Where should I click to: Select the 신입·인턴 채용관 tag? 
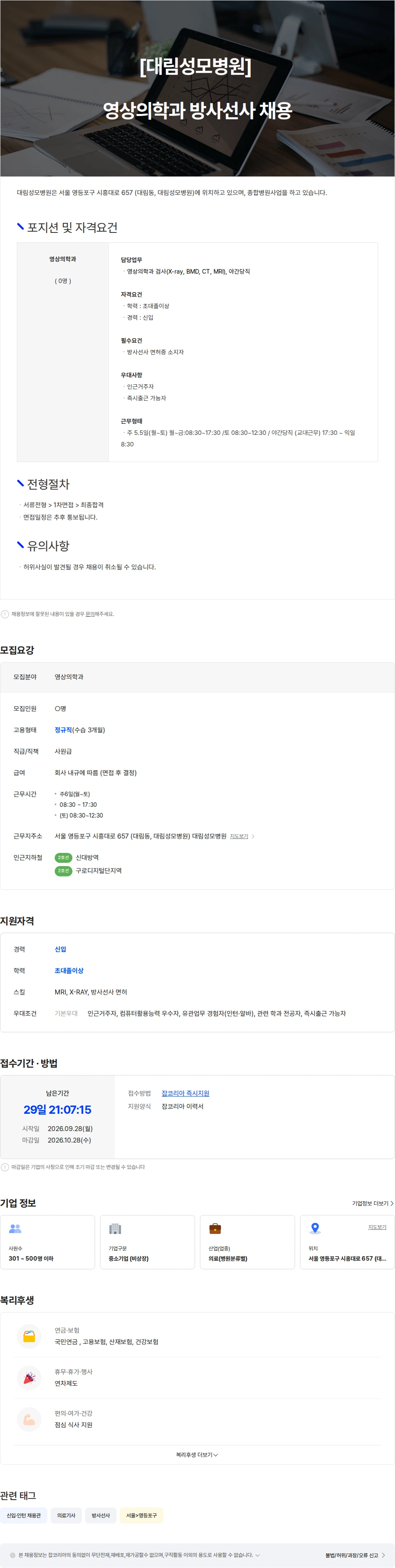[x=24, y=1515]
